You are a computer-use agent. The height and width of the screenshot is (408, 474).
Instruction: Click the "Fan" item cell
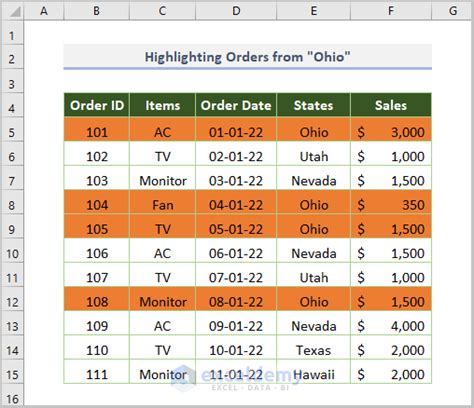tap(163, 202)
